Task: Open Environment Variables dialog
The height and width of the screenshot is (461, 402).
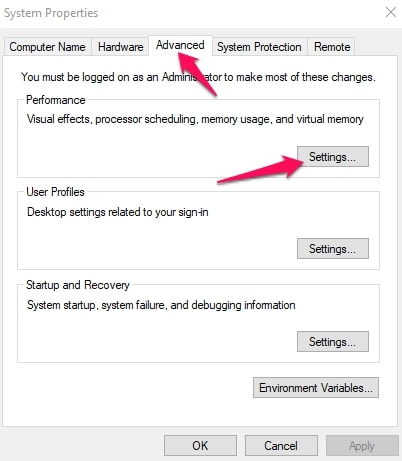Action: coord(316,387)
